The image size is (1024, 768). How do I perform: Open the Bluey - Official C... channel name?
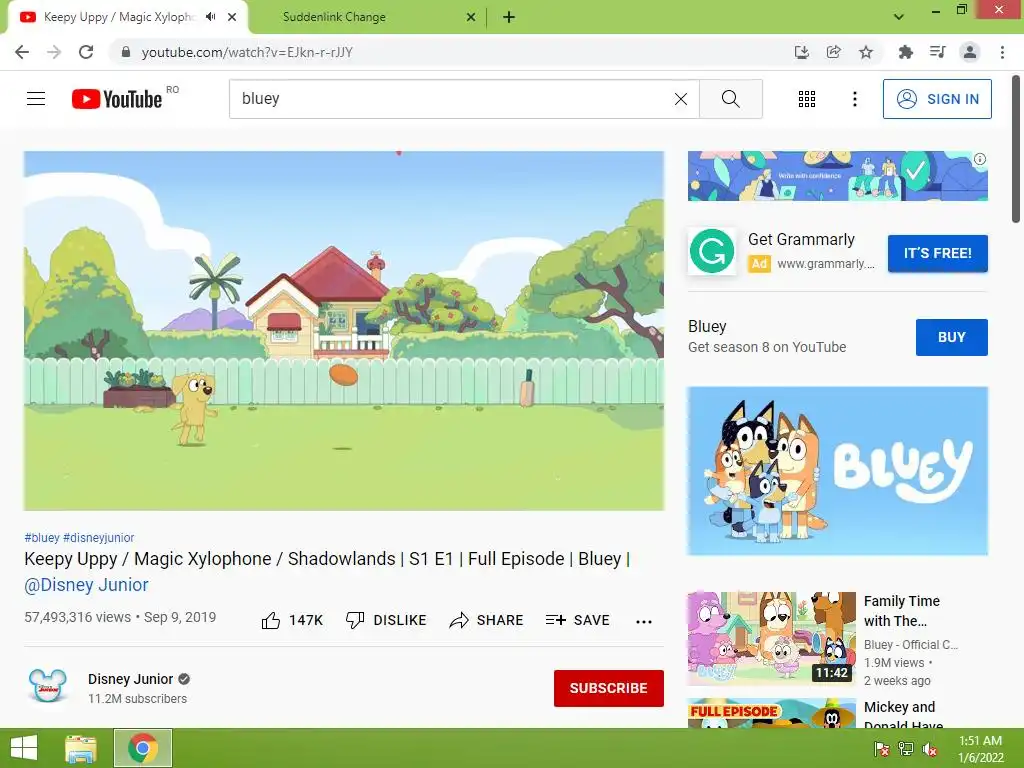coord(911,645)
